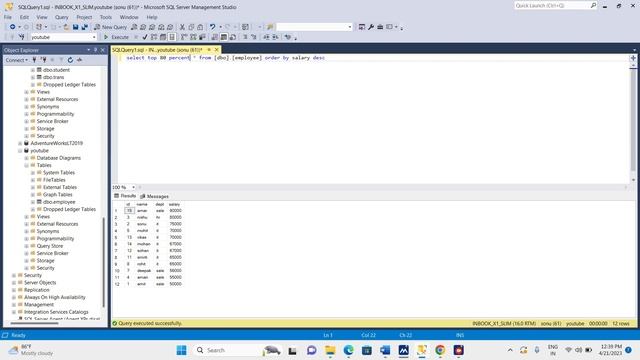Switch output to Results to File
The height and width of the screenshot is (360, 640).
tap(233, 37)
